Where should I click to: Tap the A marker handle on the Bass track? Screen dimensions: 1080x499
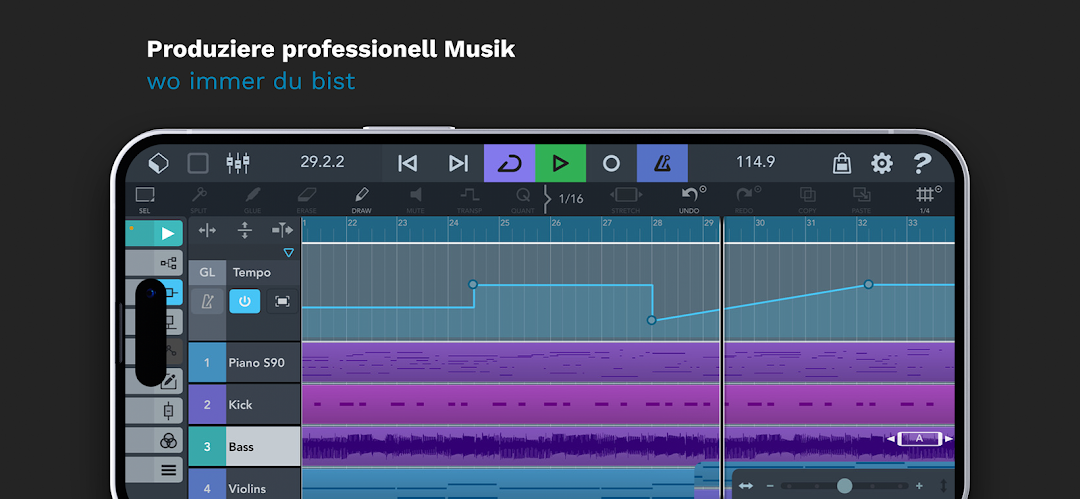920,438
